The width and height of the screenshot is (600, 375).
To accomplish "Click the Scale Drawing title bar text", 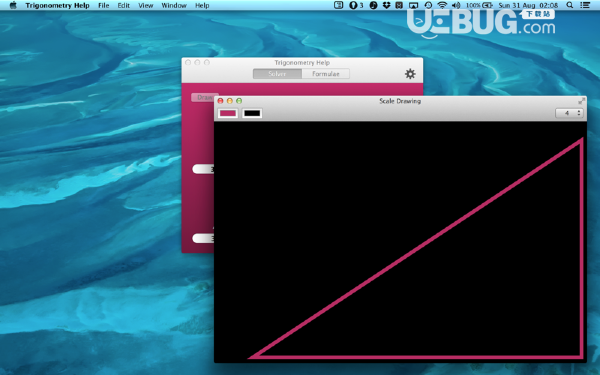I will pos(400,101).
